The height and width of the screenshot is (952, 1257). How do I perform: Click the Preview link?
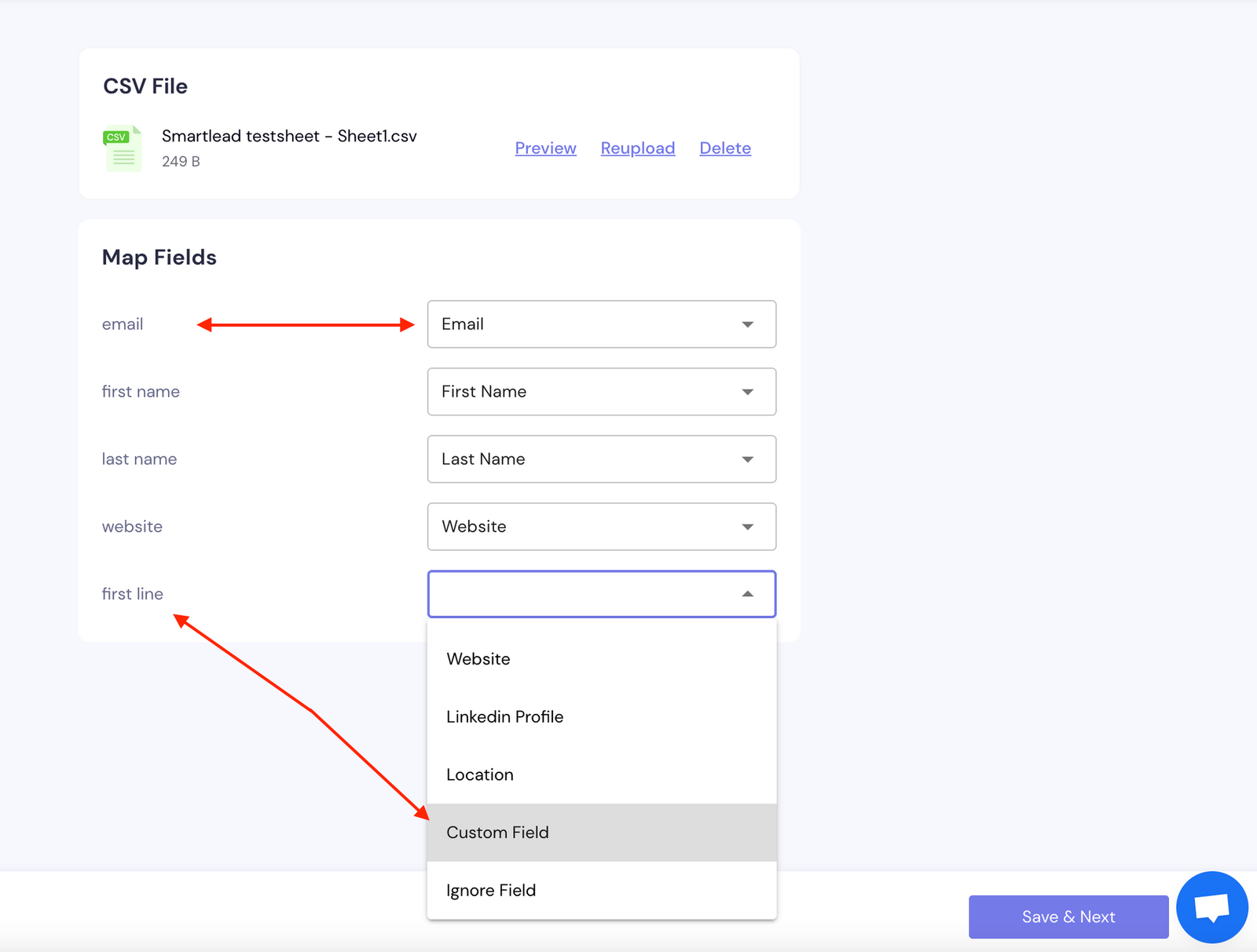click(545, 148)
